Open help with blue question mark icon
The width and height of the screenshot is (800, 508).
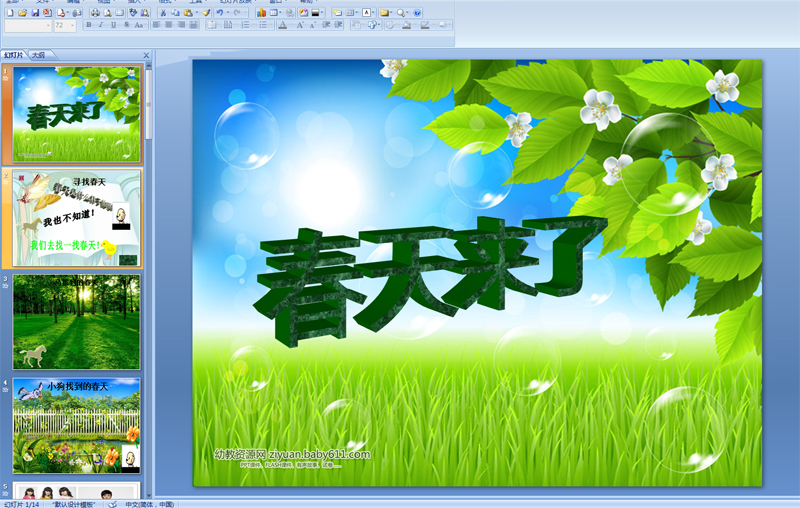[x=417, y=13]
